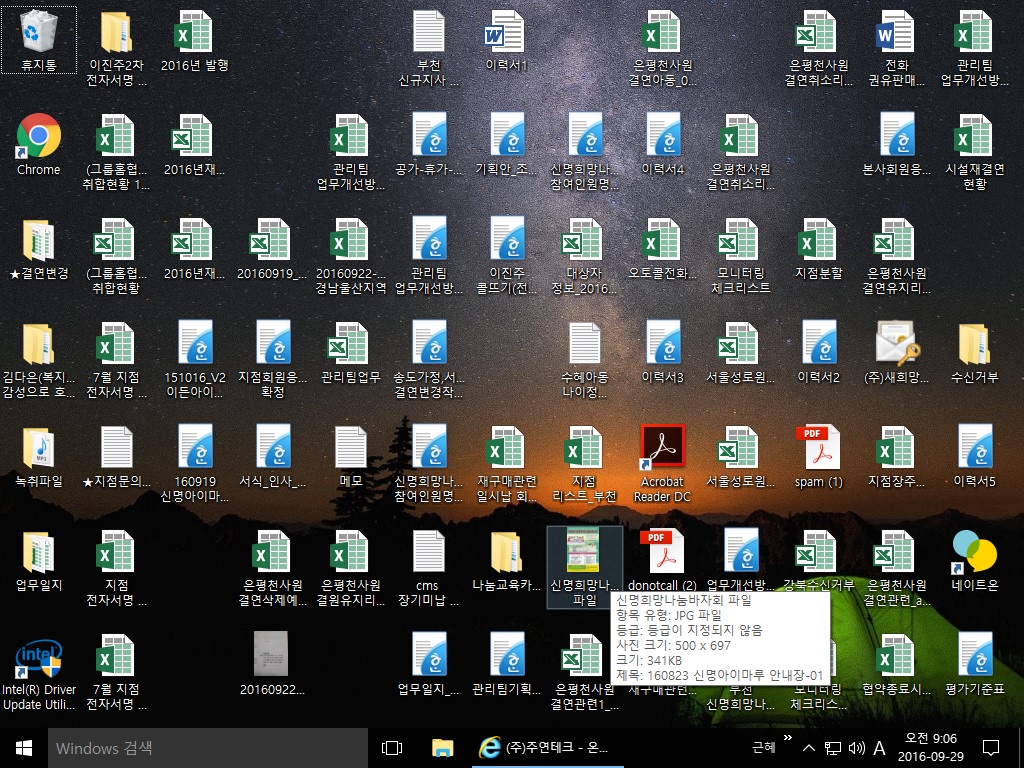Select the 협약종료시 Excel file
1024x768 pixels.
(x=896, y=664)
